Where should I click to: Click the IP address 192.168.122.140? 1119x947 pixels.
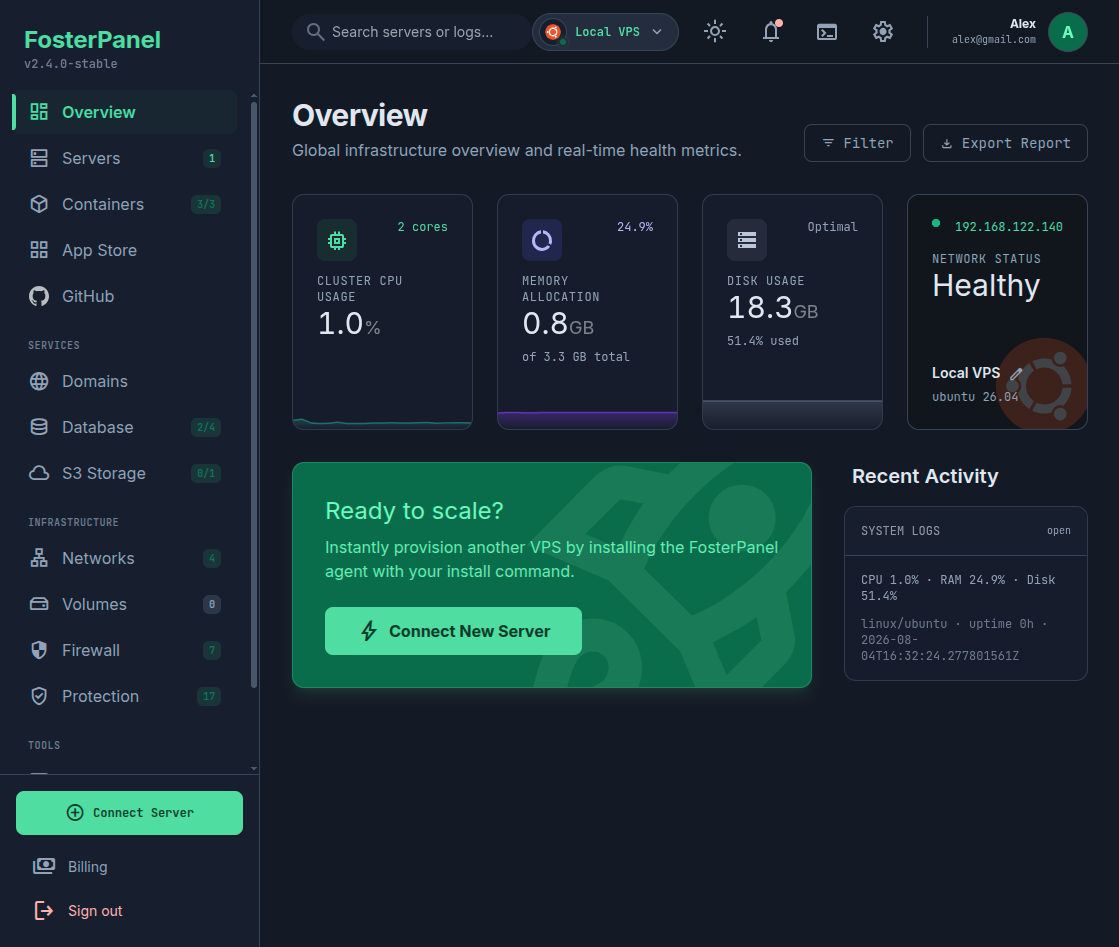coord(1008,226)
